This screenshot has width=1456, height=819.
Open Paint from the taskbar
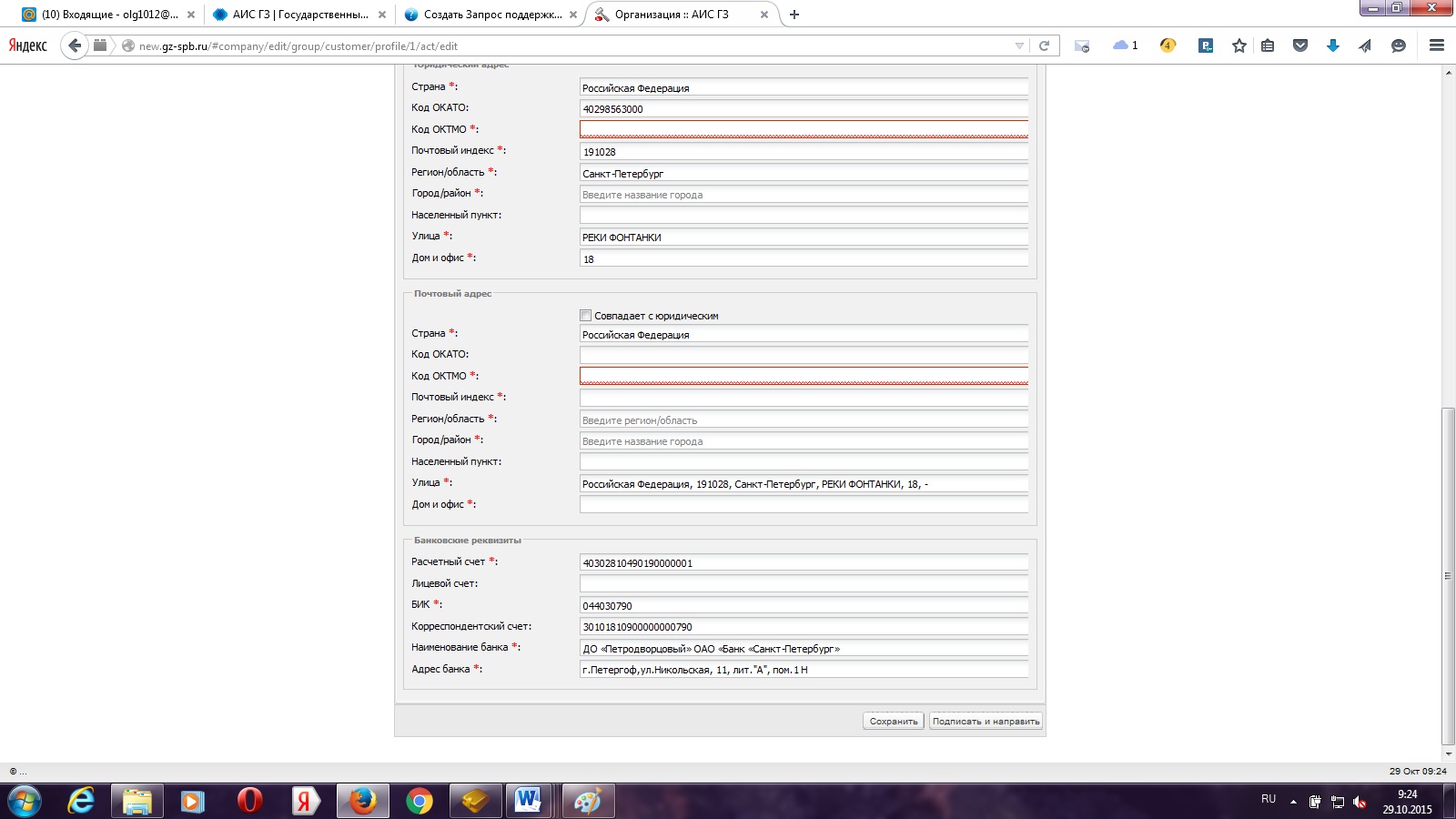pyautogui.click(x=589, y=801)
